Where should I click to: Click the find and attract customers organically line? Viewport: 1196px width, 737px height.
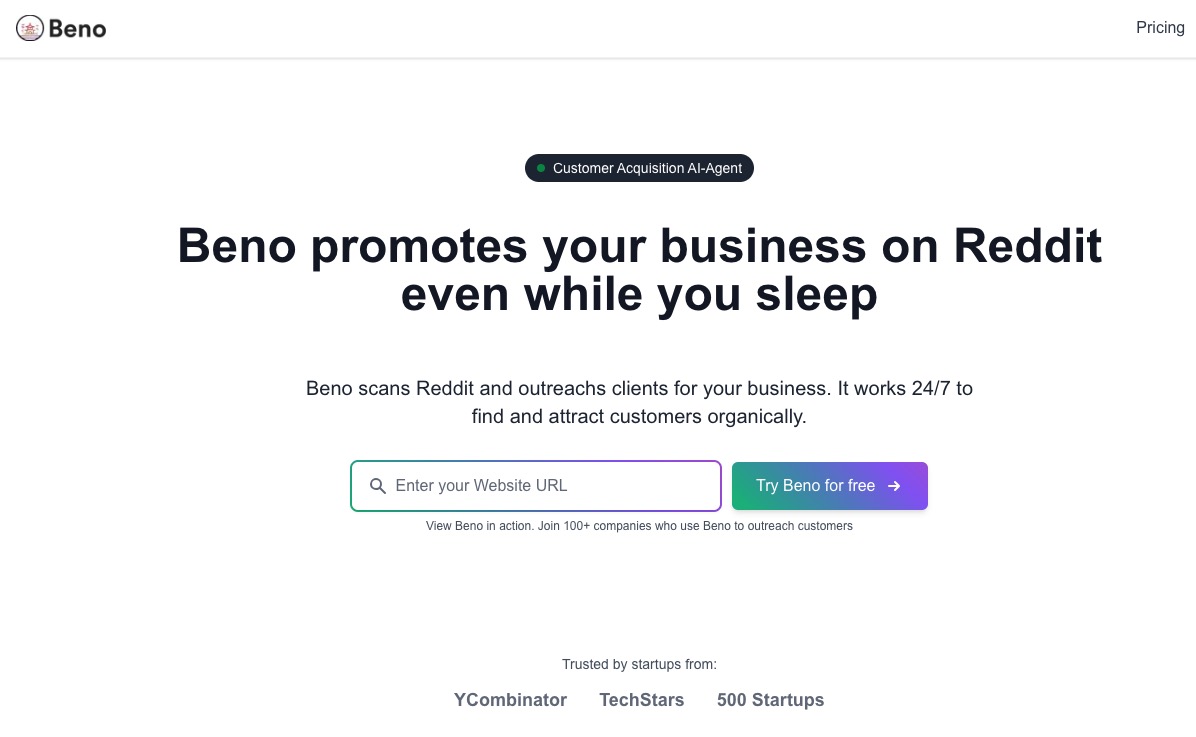pos(639,417)
